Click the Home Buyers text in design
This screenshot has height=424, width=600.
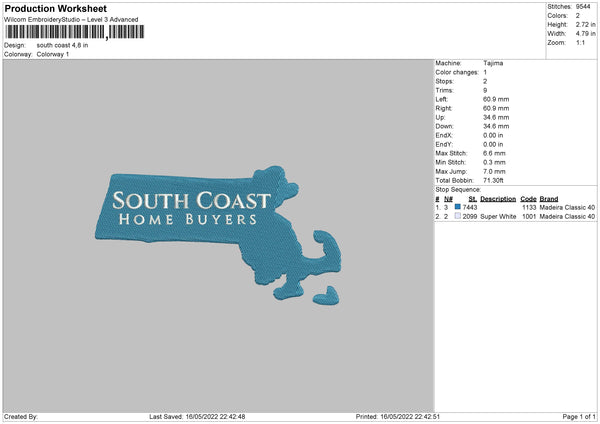pos(188,219)
